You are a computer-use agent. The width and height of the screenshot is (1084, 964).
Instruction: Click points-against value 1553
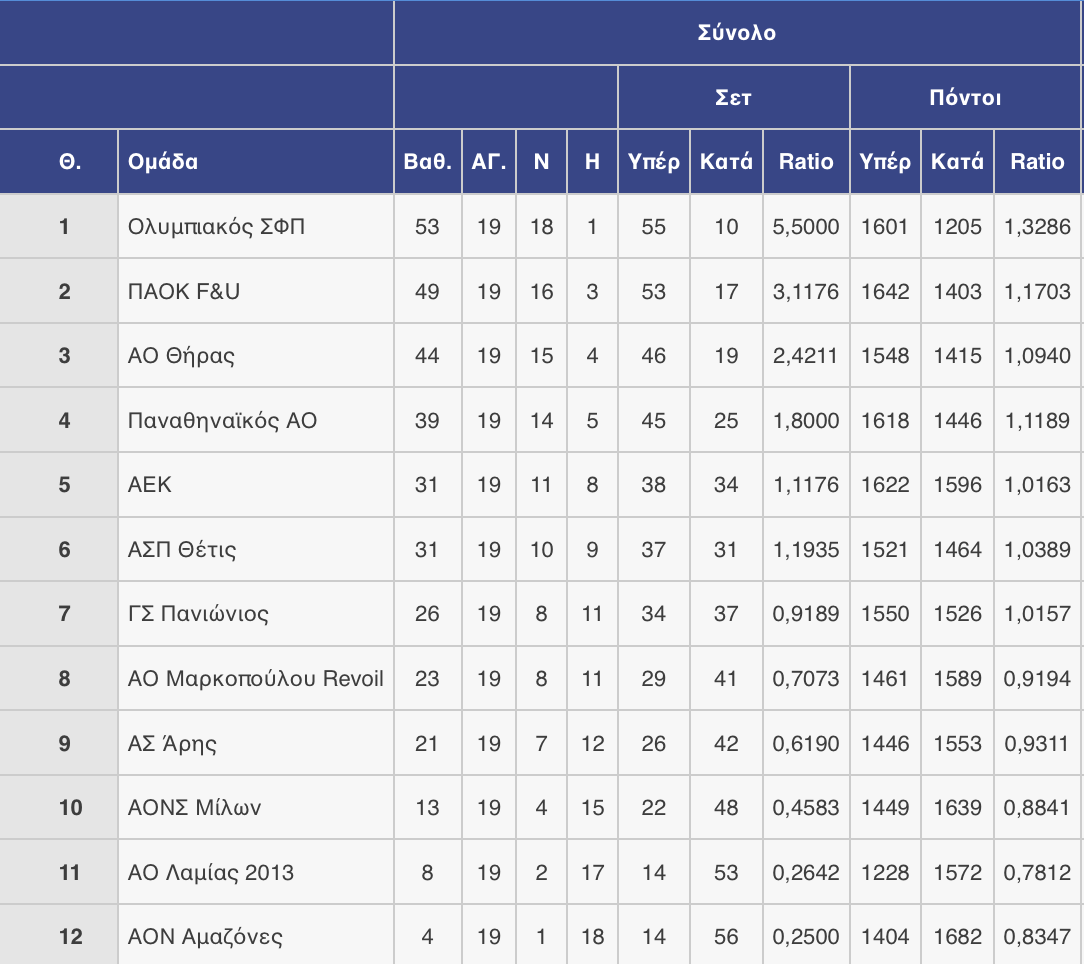coord(957,743)
